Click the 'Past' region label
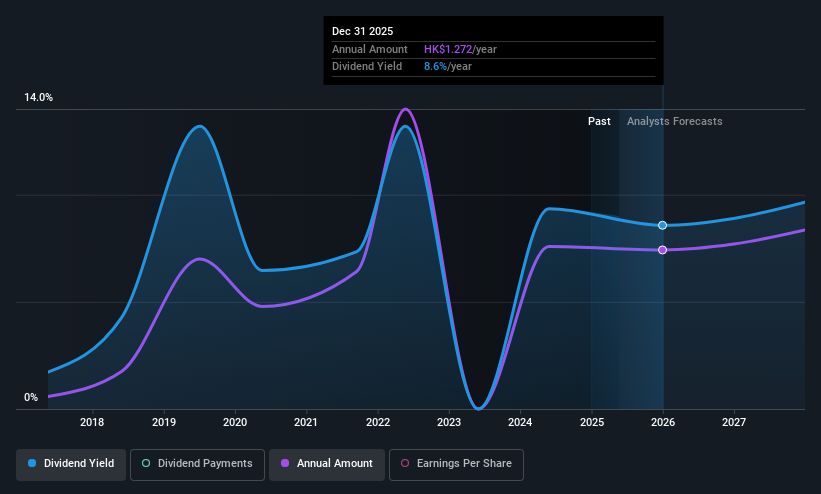The height and width of the screenshot is (494, 821). [599, 121]
